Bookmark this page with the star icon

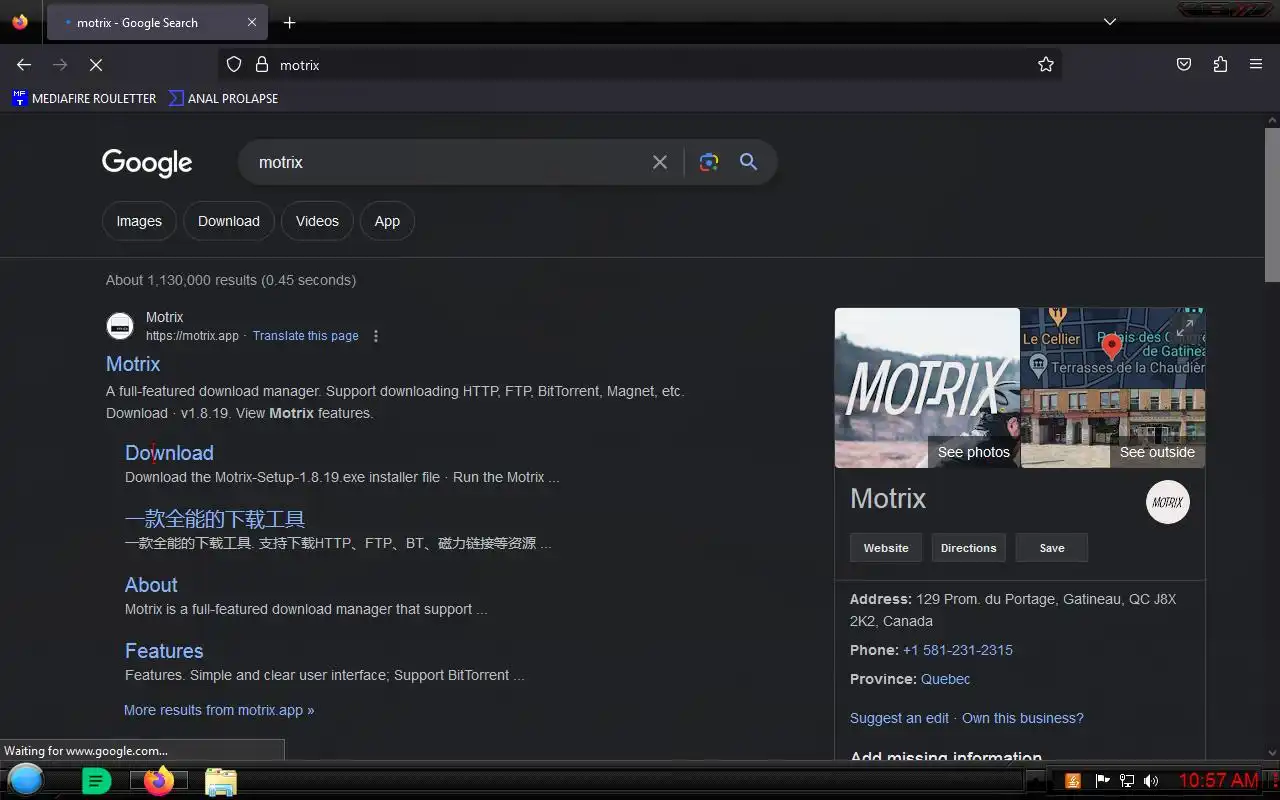pyautogui.click(x=1046, y=64)
